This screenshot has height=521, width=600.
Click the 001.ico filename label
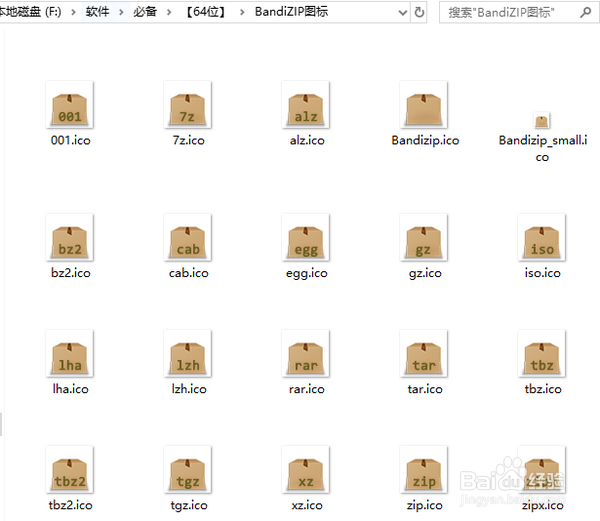coord(70,140)
